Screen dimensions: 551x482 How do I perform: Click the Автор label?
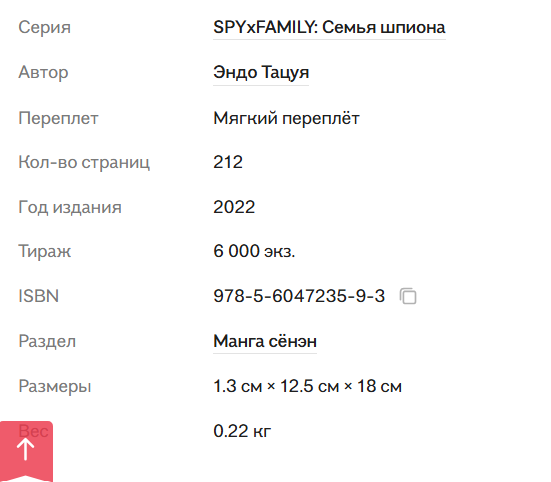(x=43, y=72)
